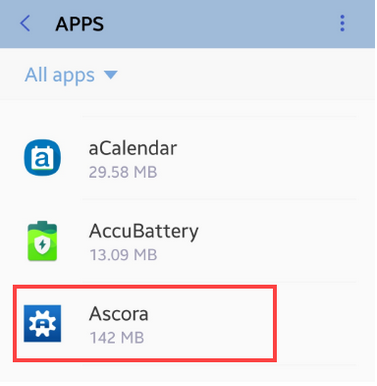Image resolution: width=377 pixels, height=386 pixels.
Task: Tap the blue APPS header bar background
Action: pyautogui.click(x=220, y=24)
